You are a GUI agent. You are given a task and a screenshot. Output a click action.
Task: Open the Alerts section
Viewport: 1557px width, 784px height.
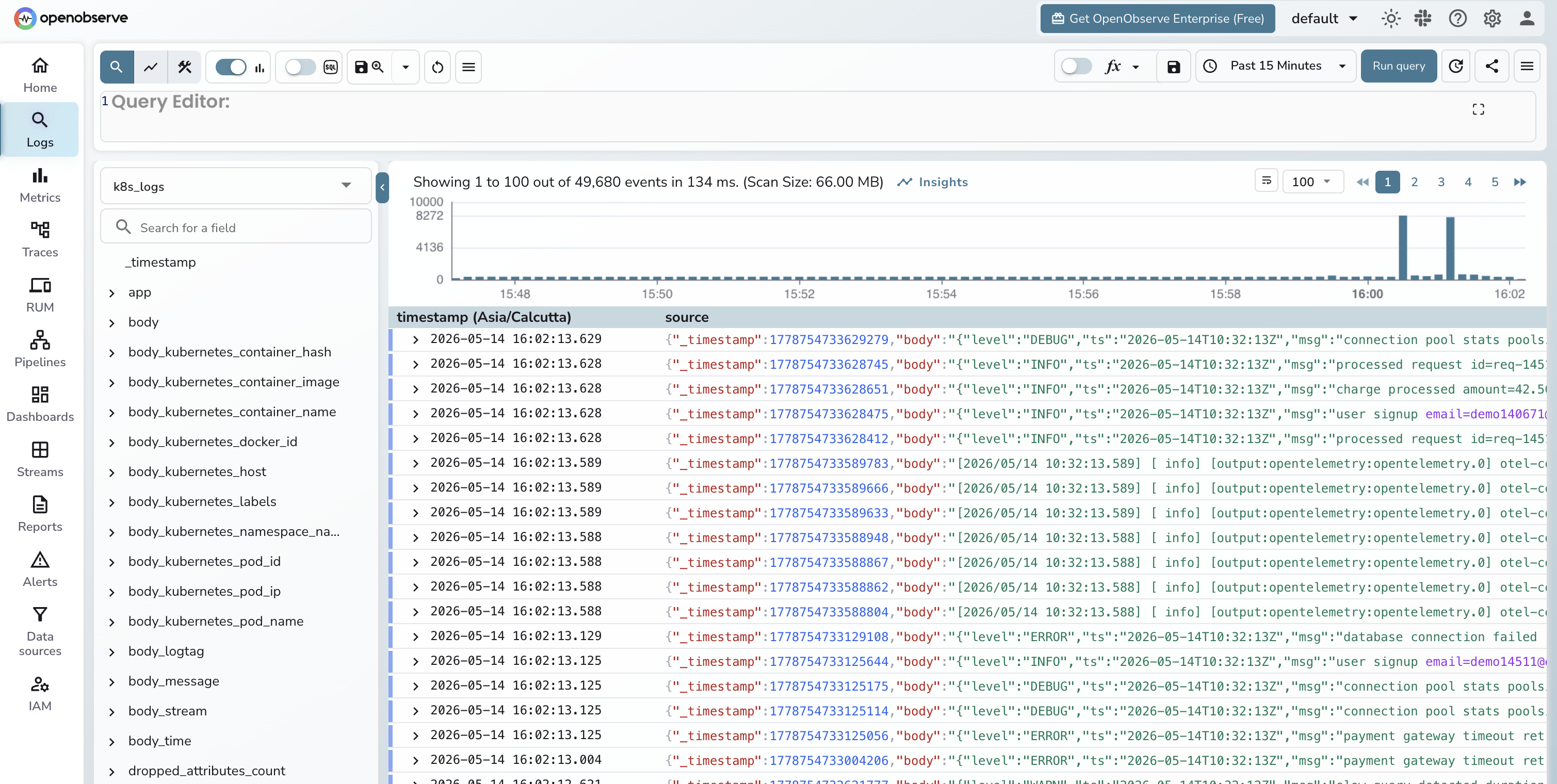tap(40, 569)
